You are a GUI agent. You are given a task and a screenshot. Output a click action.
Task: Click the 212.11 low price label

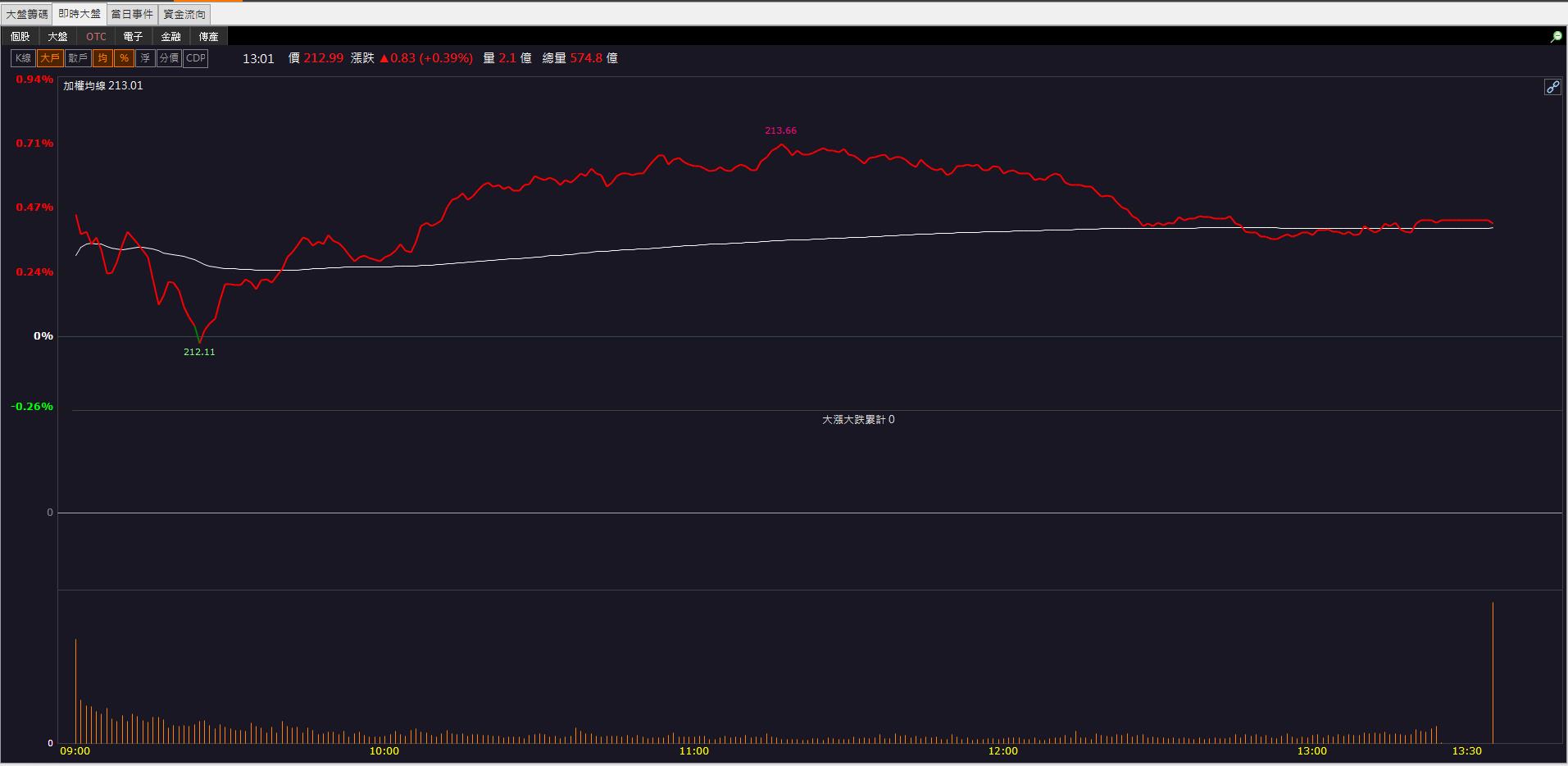199,352
